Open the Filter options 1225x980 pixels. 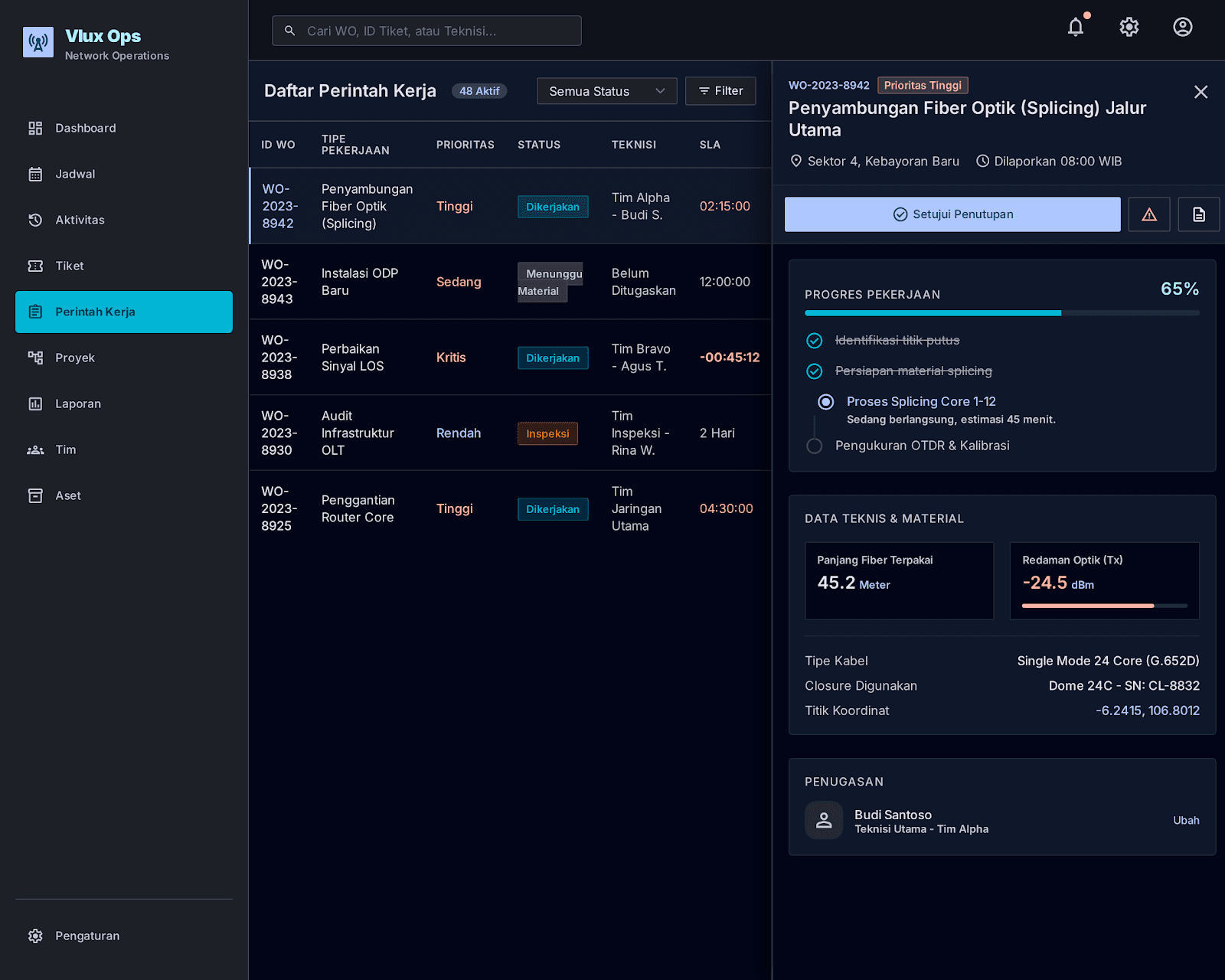click(720, 91)
